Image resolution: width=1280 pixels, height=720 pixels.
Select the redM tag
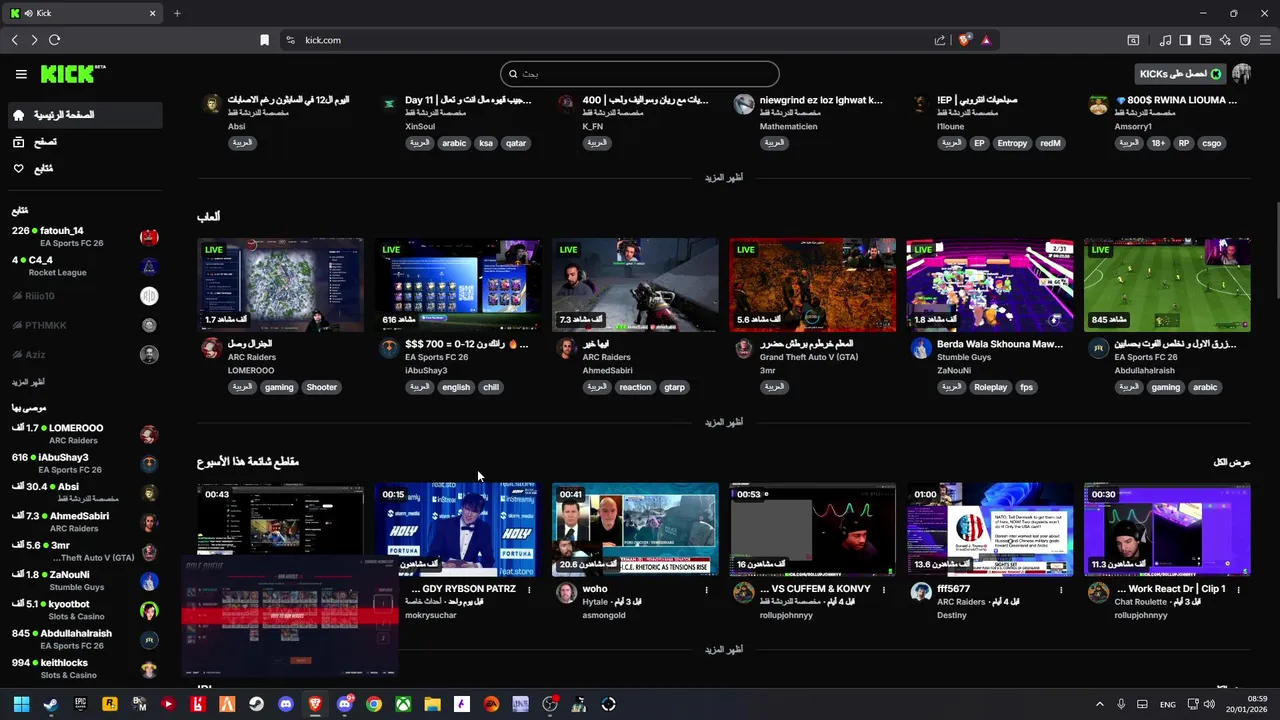pyautogui.click(x=1050, y=143)
